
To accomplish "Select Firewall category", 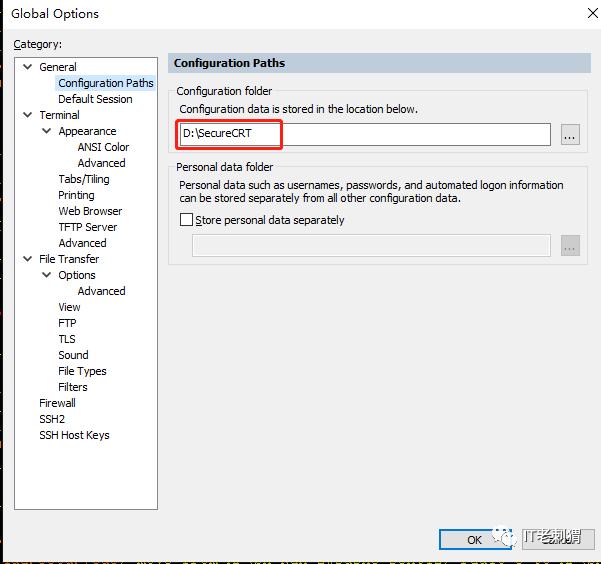I will click(x=57, y=403).
